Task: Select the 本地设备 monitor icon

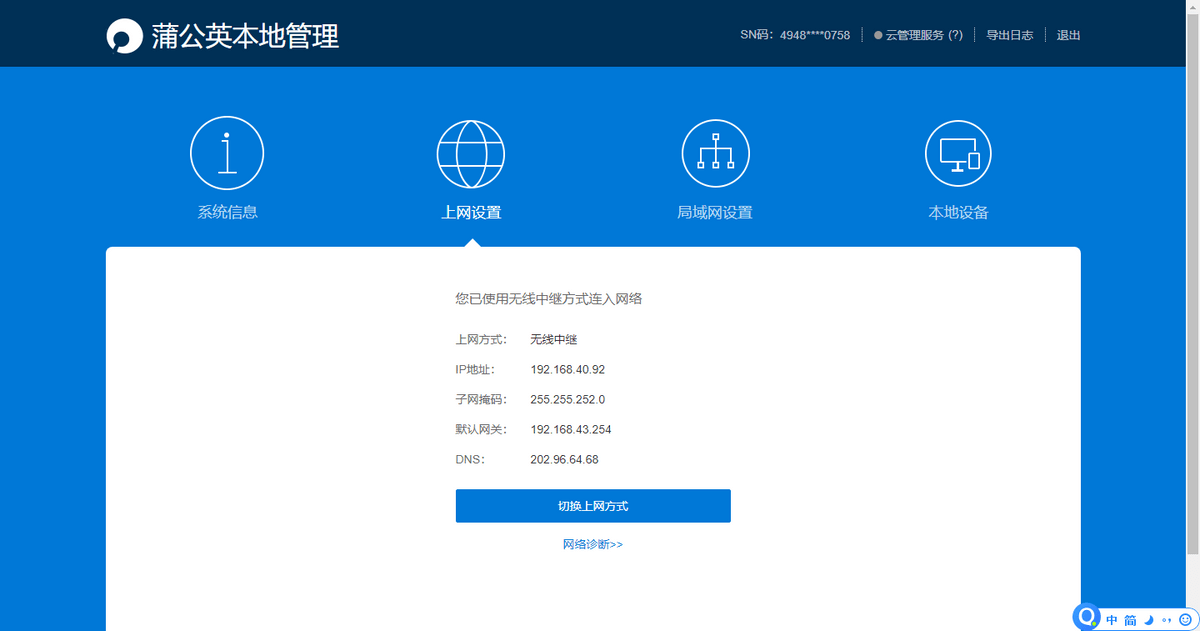Action: pyautogui.click(x=958, y=154)
